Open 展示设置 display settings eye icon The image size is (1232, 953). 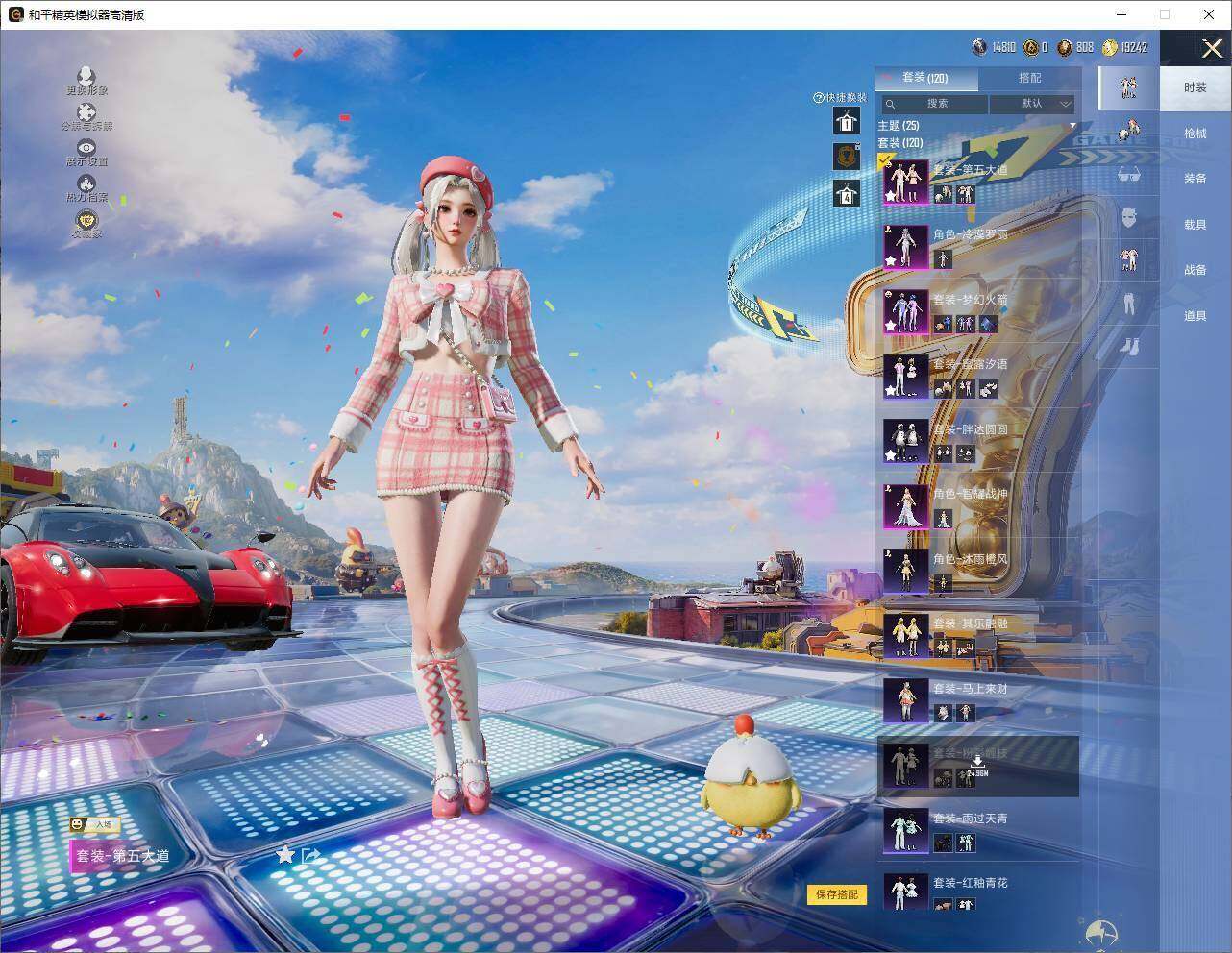click(x=86, y=147)
